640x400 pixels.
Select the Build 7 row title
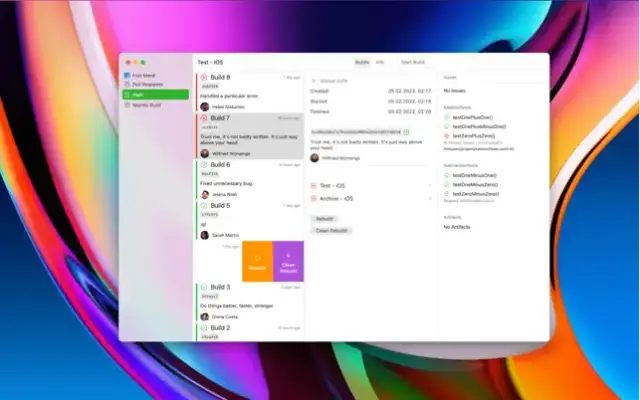[220, 118]
